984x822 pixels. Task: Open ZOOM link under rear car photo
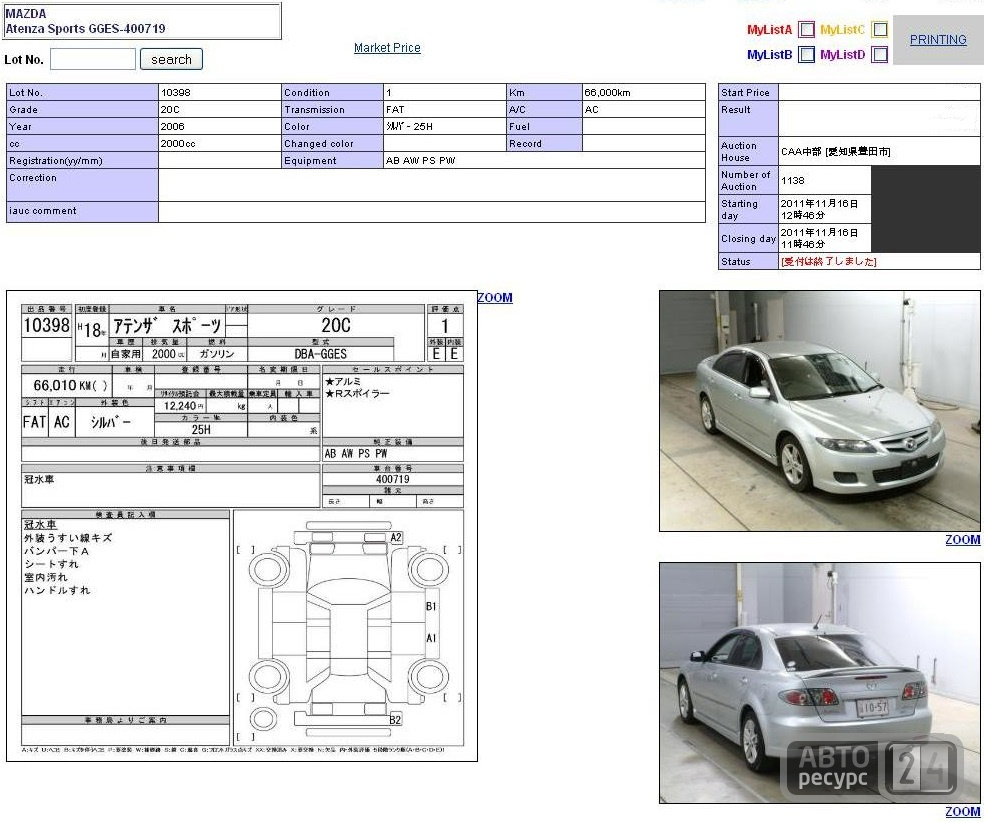click(963, 811)
